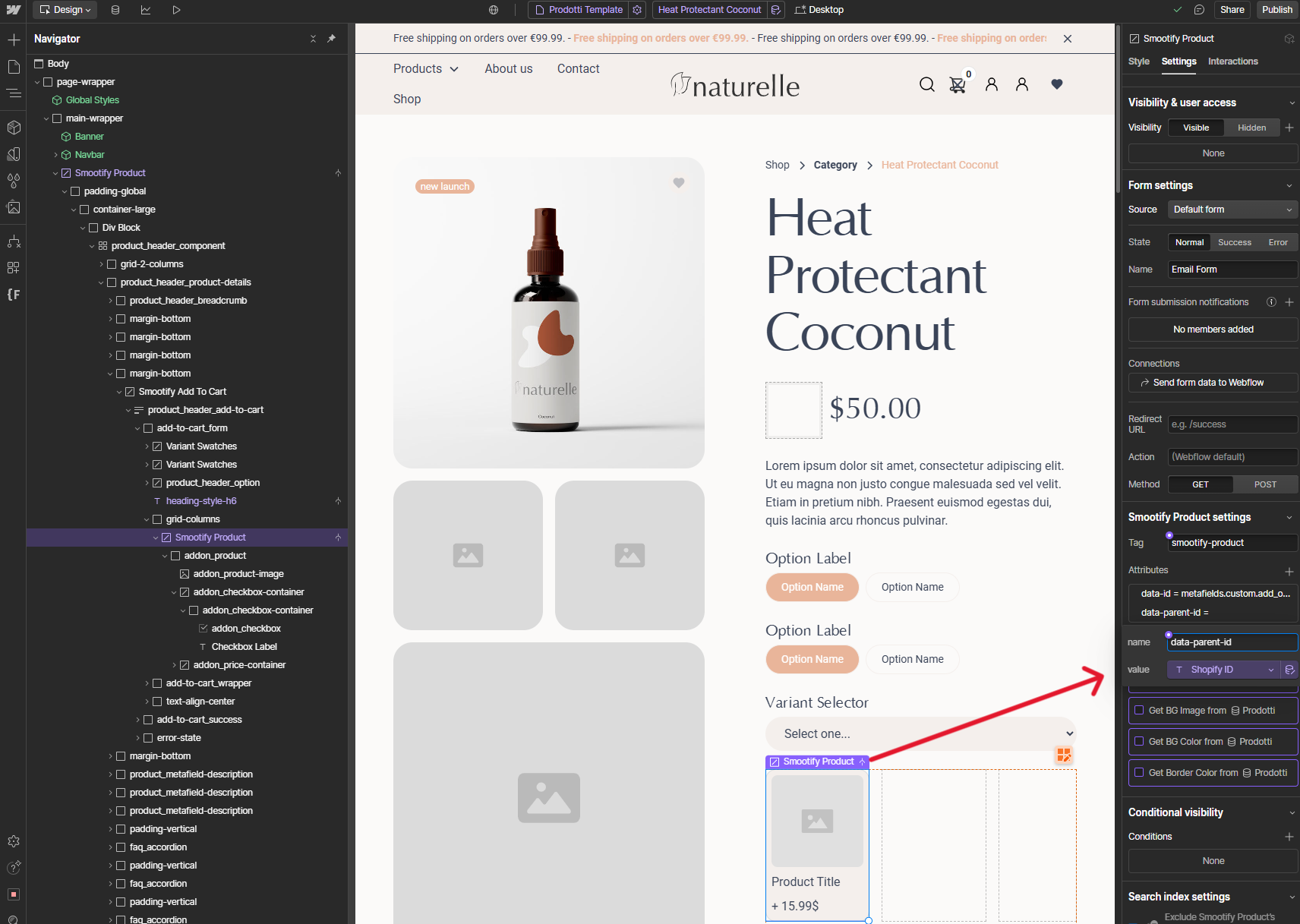Screen dimensions: 1300x924
Task: Check Get BG Color from Prodotti
Action: 1139,742
